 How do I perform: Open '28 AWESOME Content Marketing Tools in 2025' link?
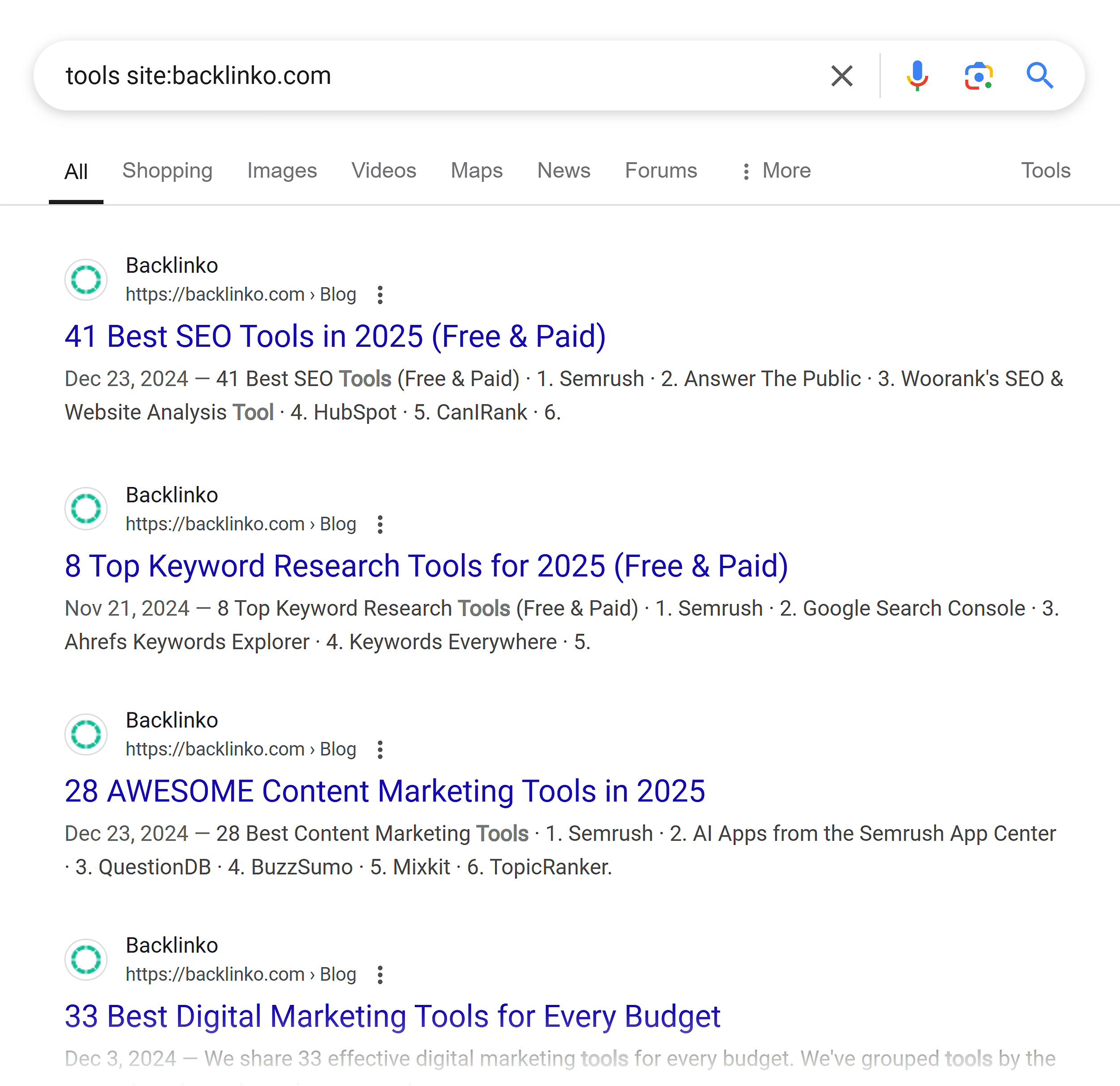384,792
